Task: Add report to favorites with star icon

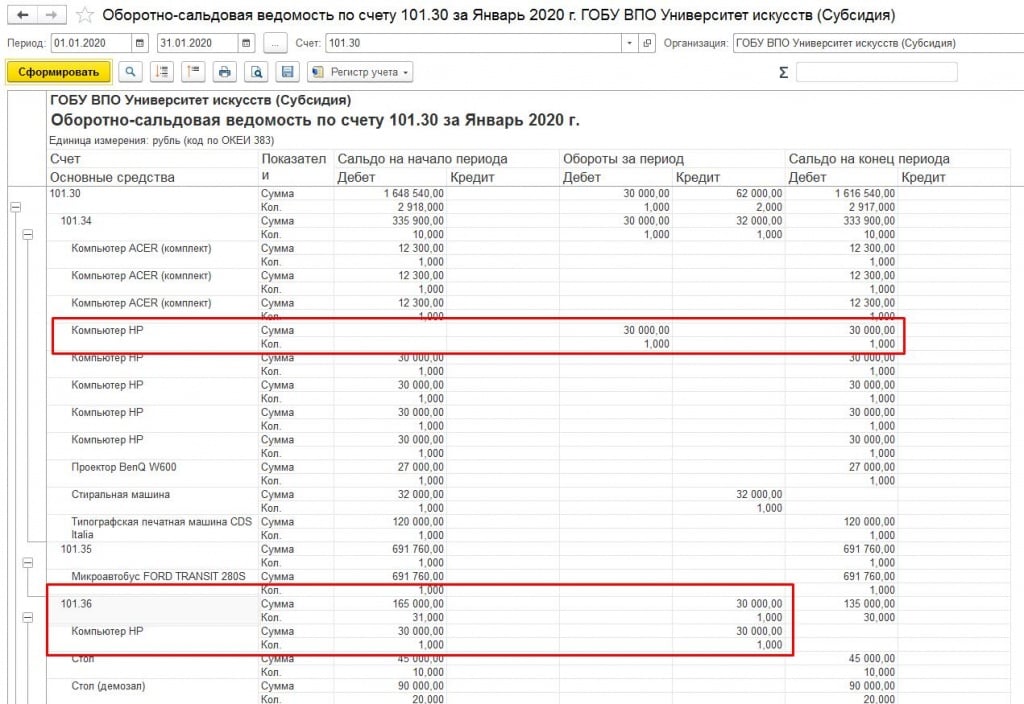Action: coord(86,15)
